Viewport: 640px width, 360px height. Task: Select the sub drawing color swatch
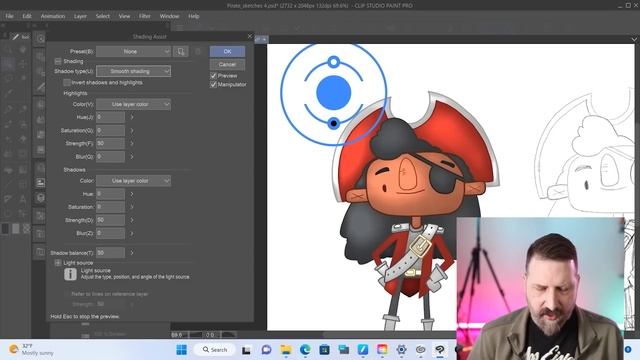coord(16,229)
